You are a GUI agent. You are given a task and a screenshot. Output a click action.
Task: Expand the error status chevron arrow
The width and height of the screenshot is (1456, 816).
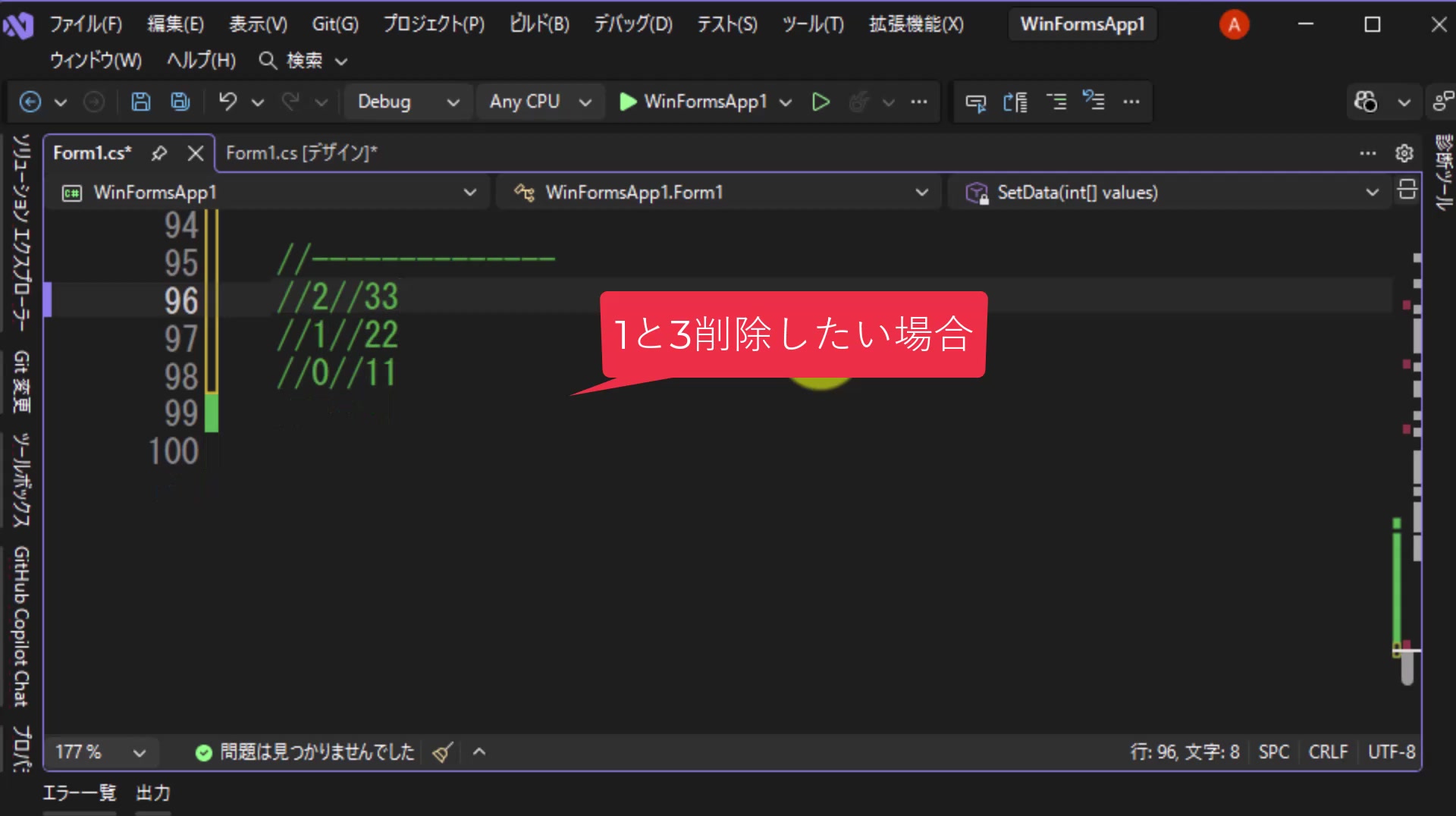pos(479,752)
